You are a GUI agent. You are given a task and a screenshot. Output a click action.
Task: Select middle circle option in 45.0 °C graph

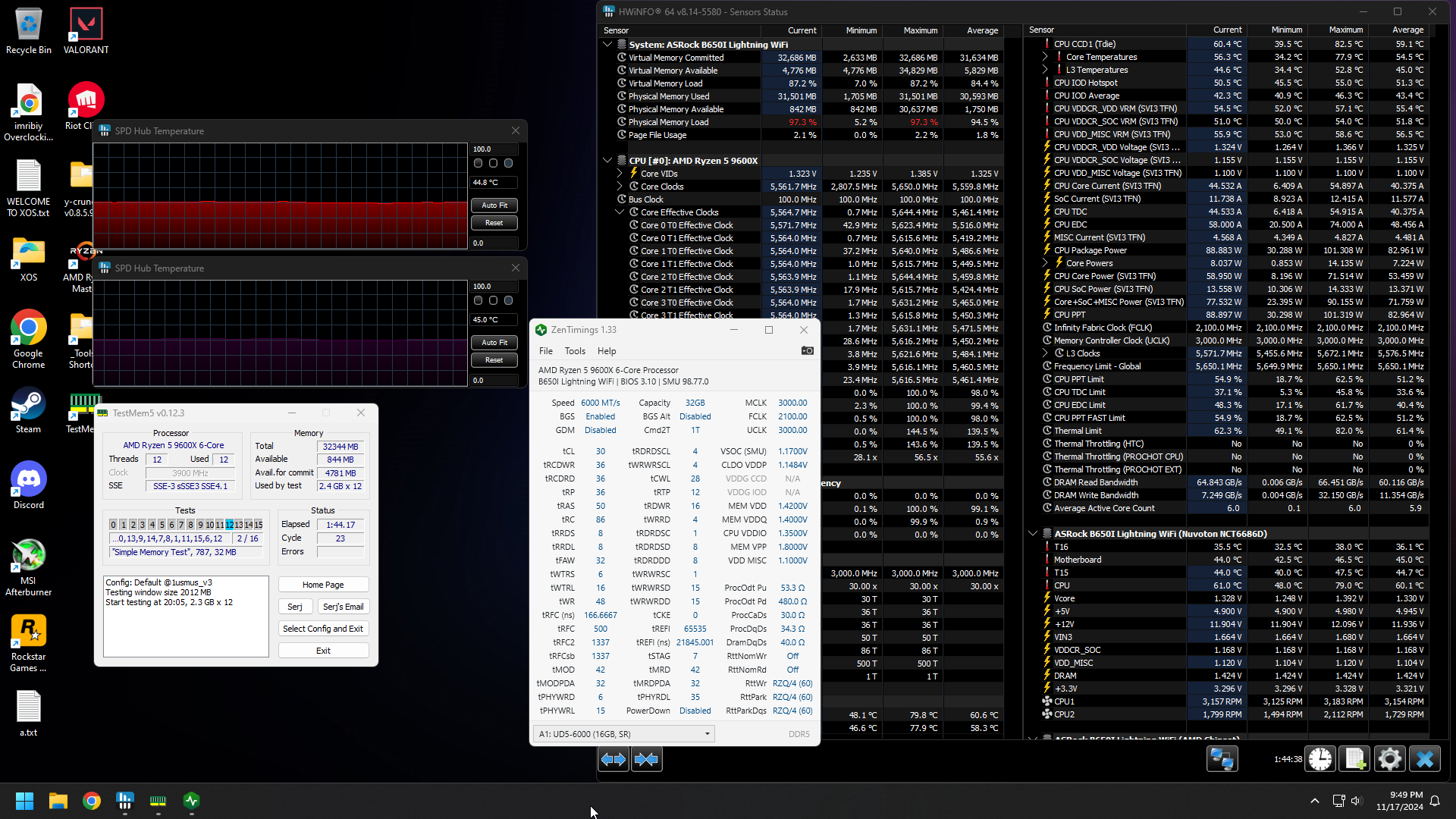coord(493,300)
